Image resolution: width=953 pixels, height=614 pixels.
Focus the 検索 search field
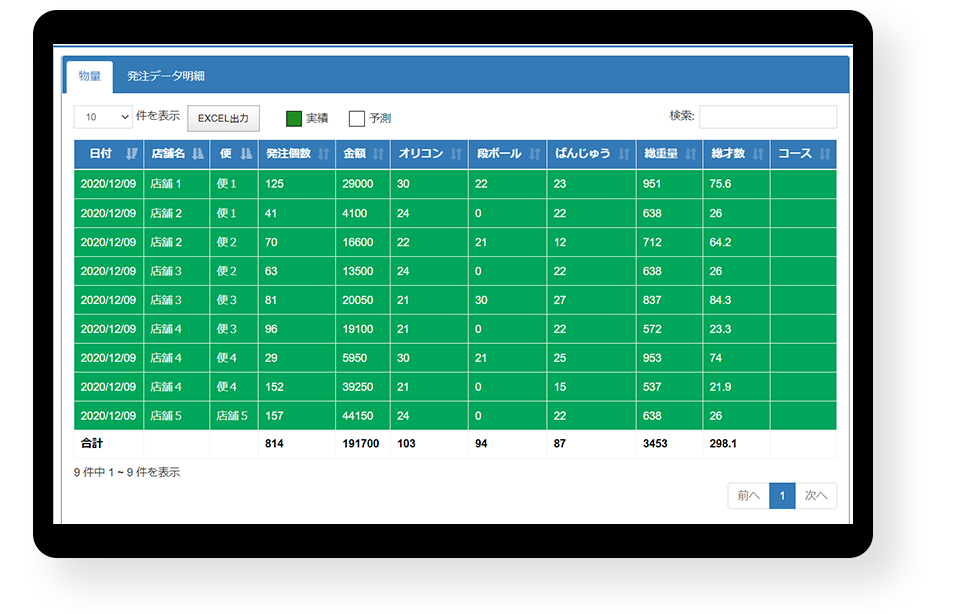click(x=768, y=117)
